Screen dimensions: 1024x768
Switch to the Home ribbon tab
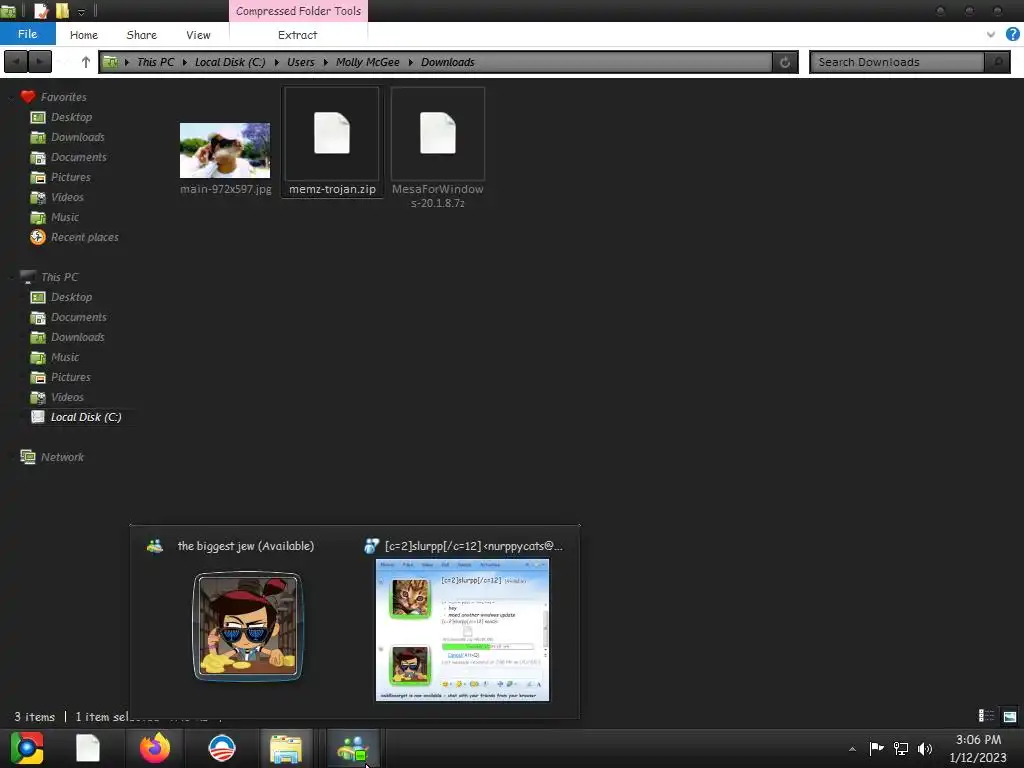click(84, 35)
